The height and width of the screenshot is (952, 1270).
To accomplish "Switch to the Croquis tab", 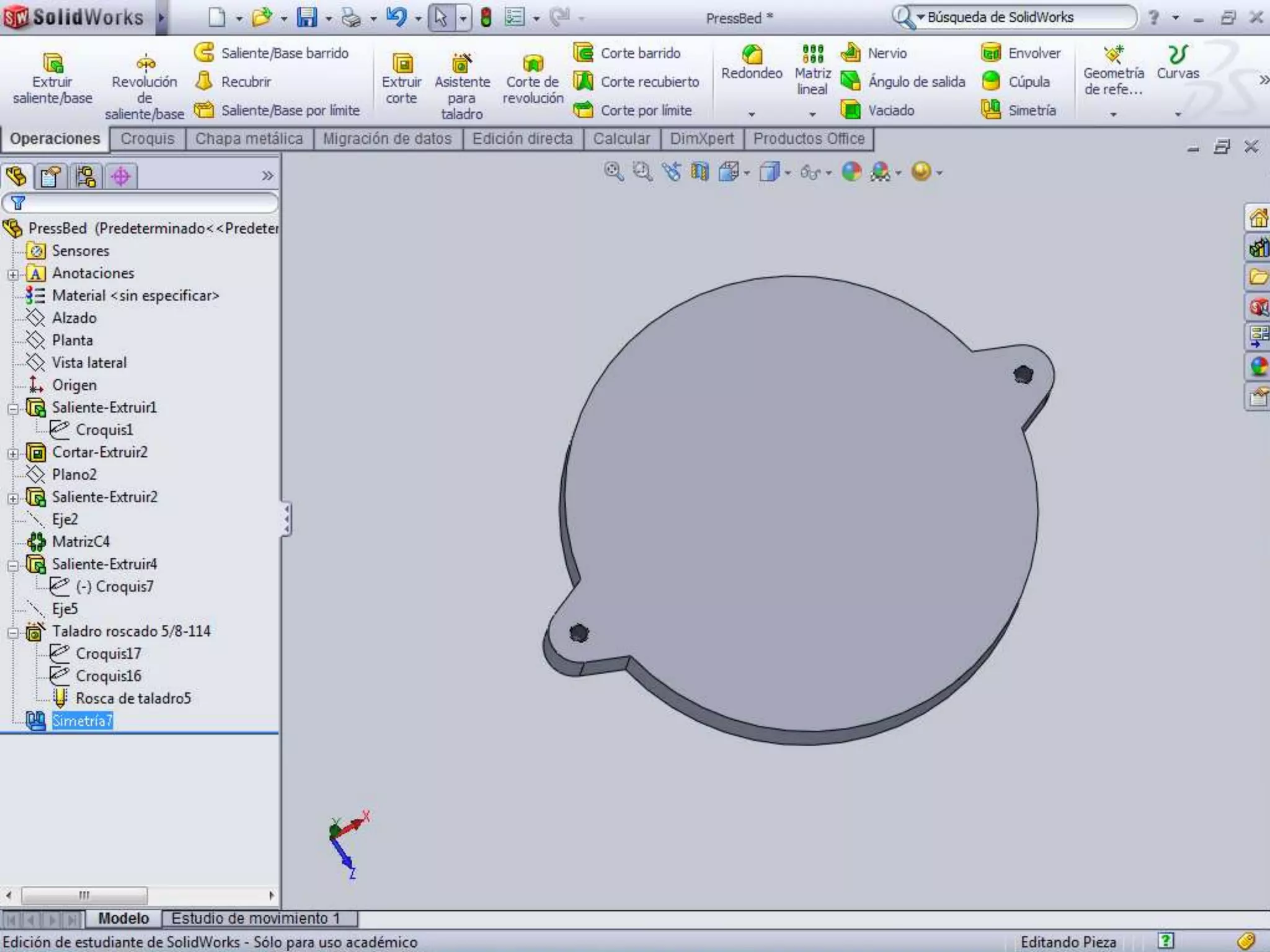I will click(x=148, y=139).
